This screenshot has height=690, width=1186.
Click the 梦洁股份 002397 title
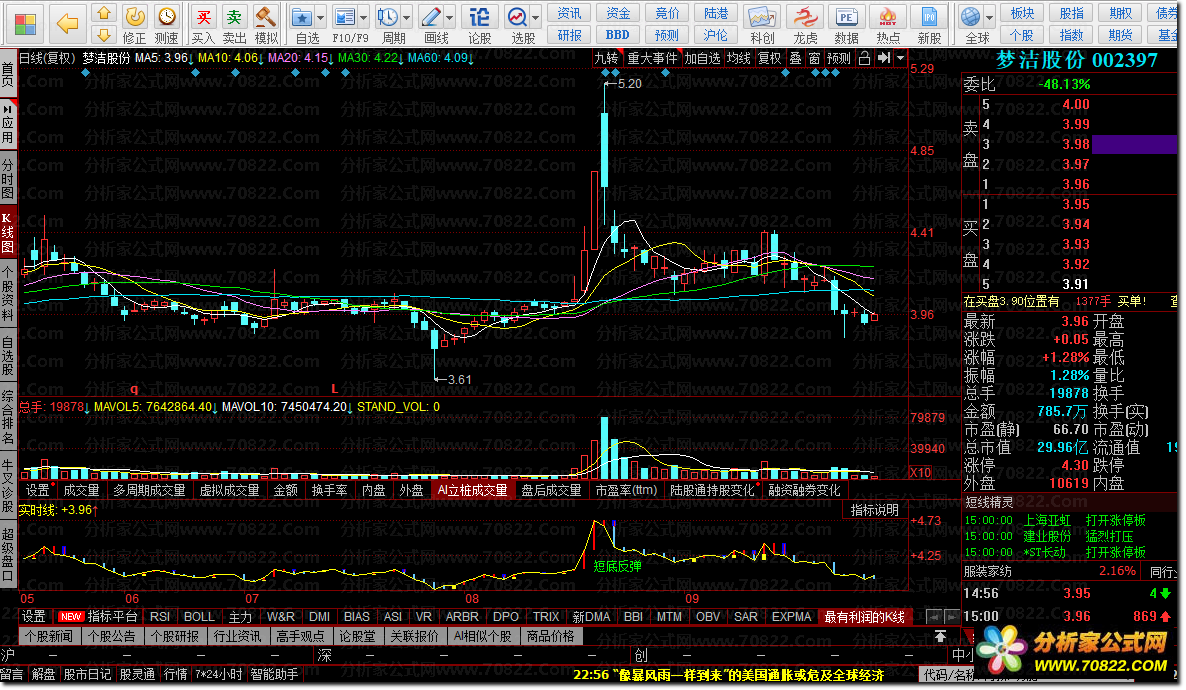click(x=1076, y=61)
